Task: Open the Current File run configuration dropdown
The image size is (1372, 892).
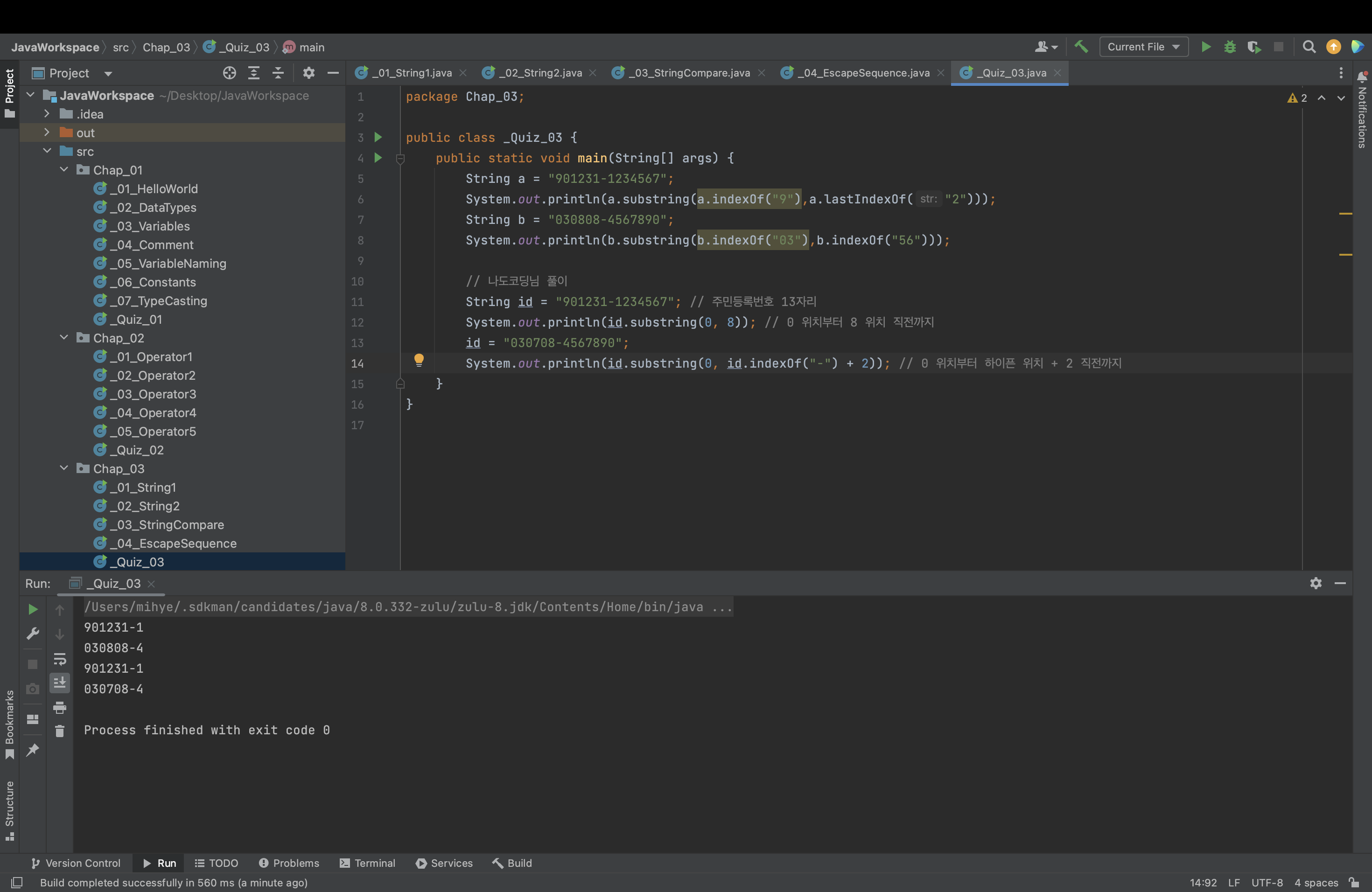Action: click(1143, 47)
